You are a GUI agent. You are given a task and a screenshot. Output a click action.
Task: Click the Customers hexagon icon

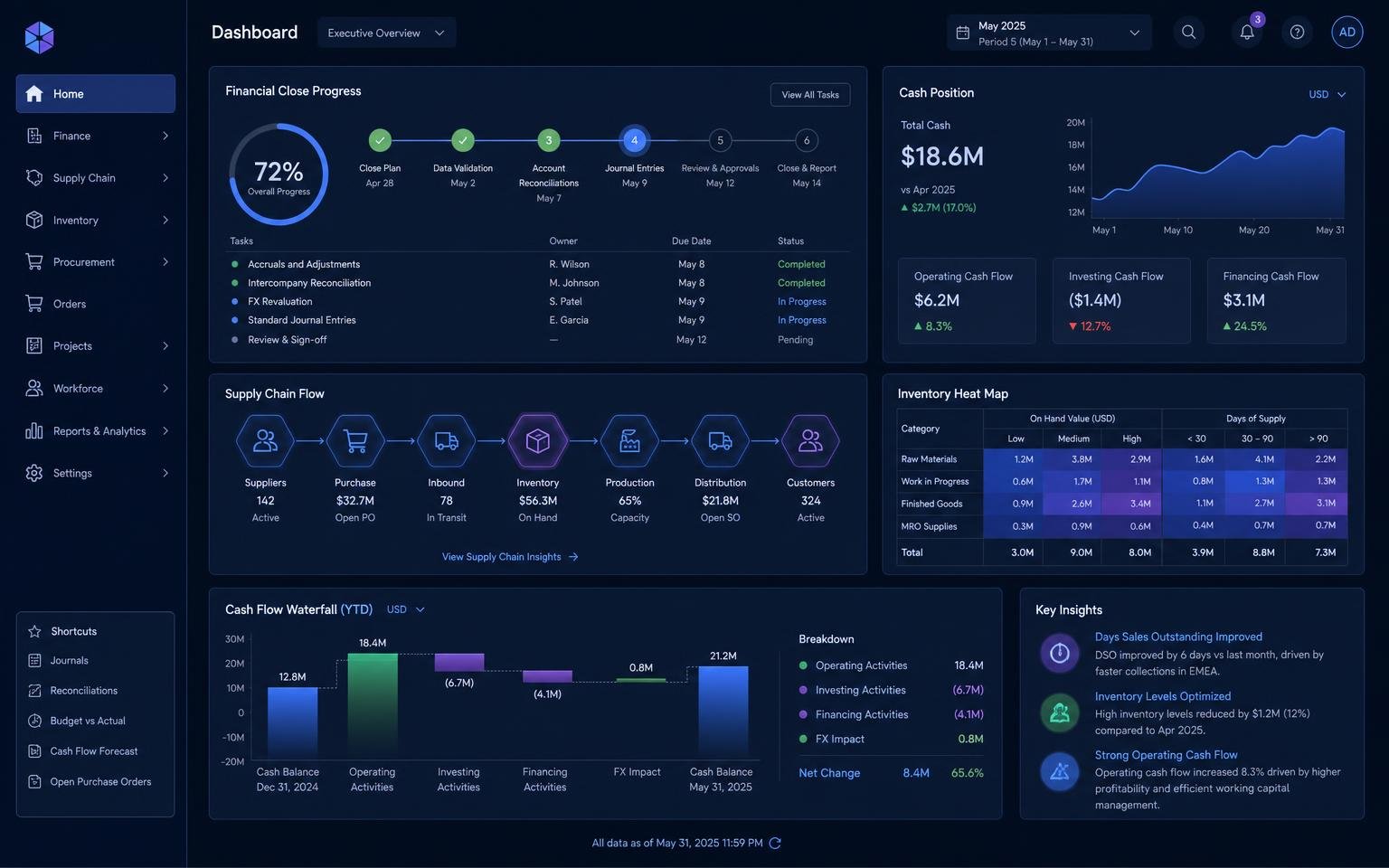point(811,441)
